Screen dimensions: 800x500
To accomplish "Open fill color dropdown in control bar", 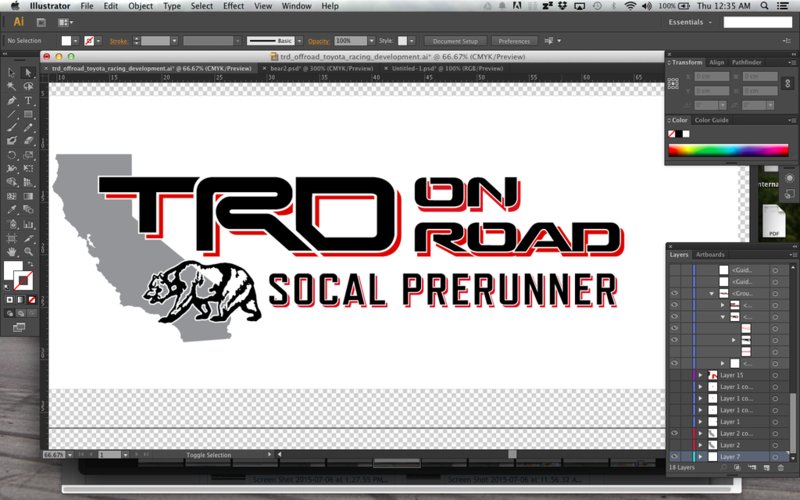I will click(x=76, y=41).
